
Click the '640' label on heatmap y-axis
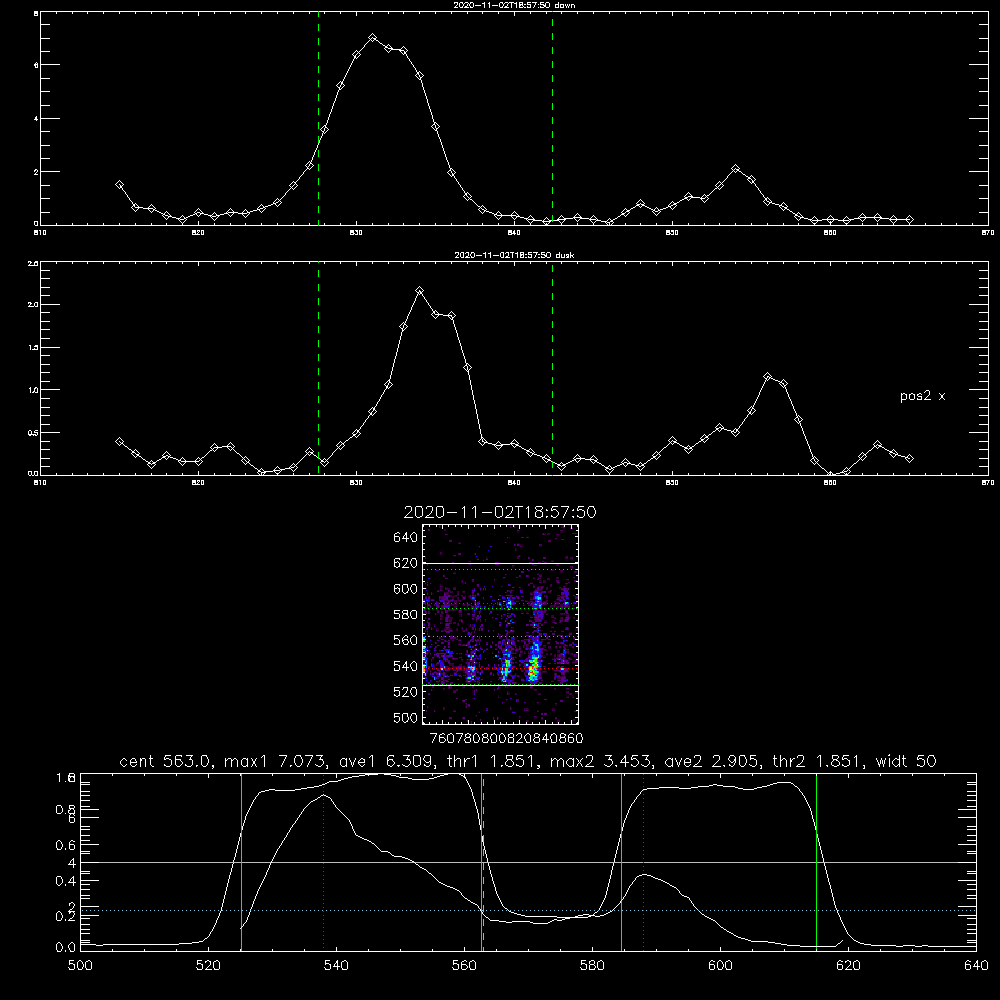coord(406,537)
